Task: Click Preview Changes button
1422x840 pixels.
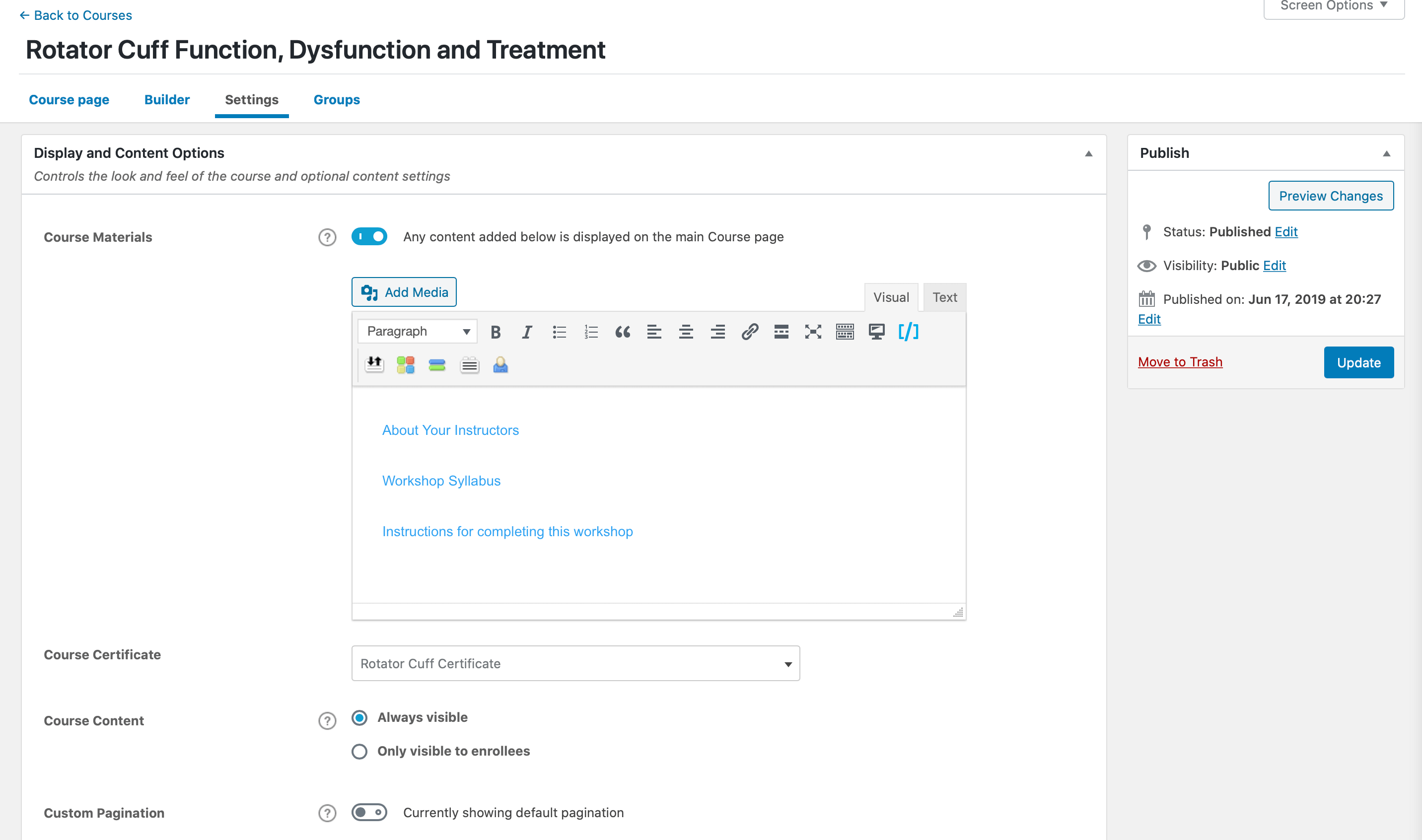Action: tap(1331, 196)
